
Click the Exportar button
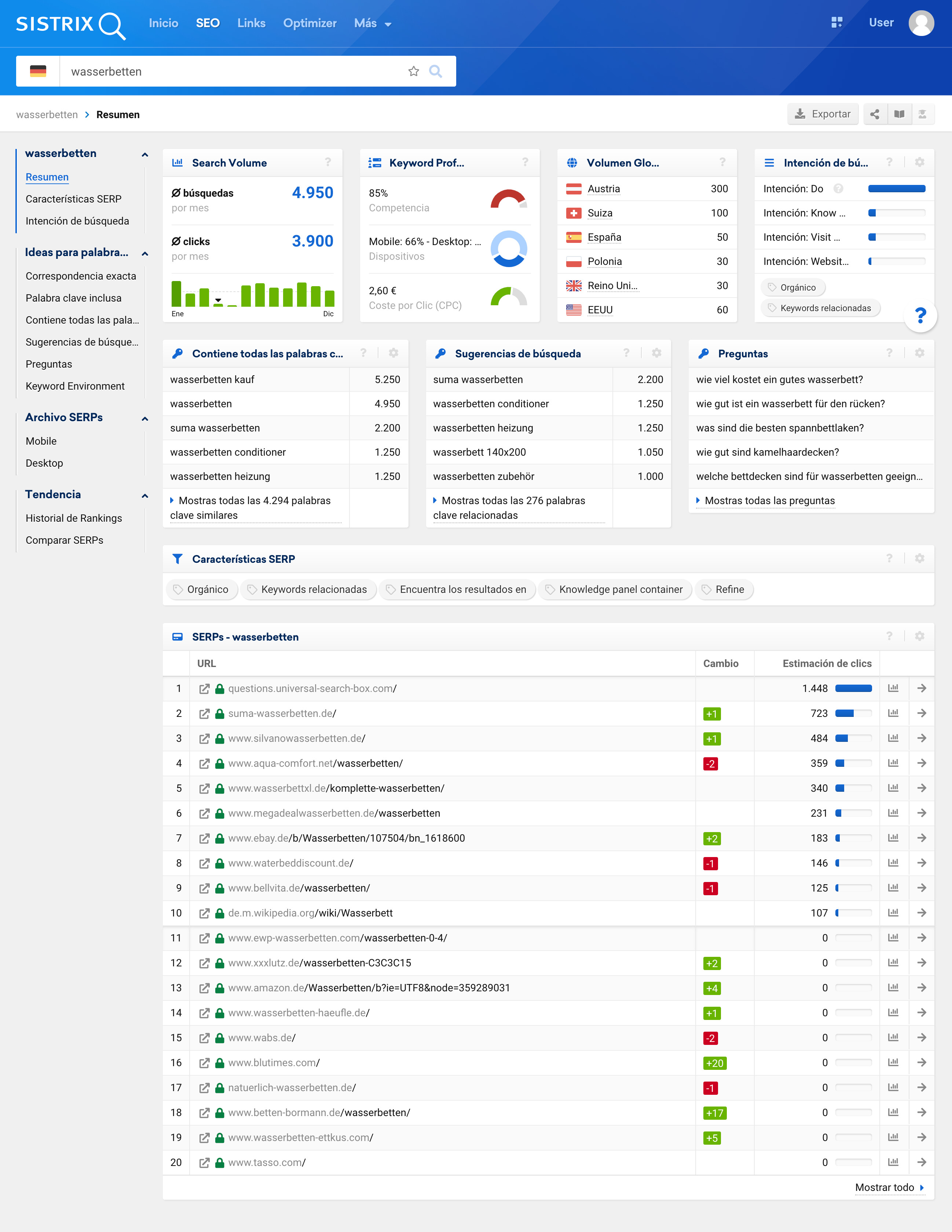(822, 114)
